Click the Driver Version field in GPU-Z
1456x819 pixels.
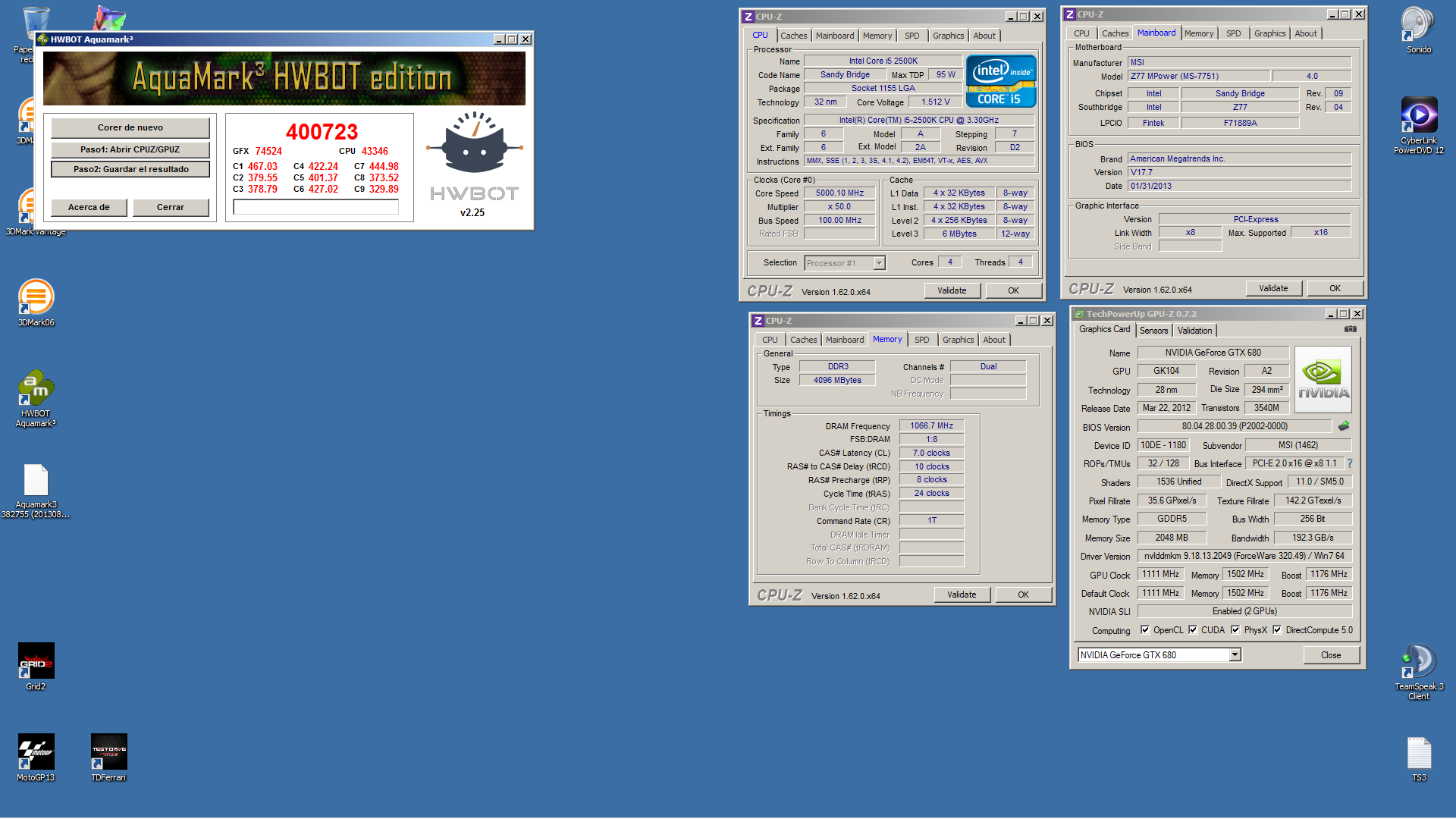(1244, 556)
